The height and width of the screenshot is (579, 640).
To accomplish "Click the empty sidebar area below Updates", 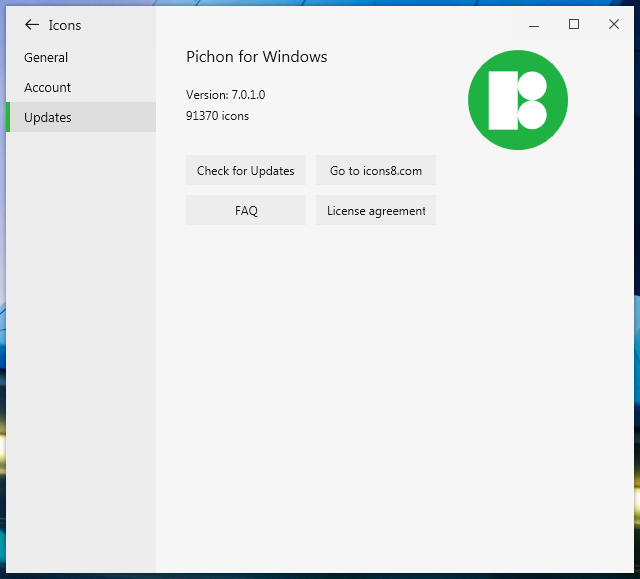I will point(80,350).
